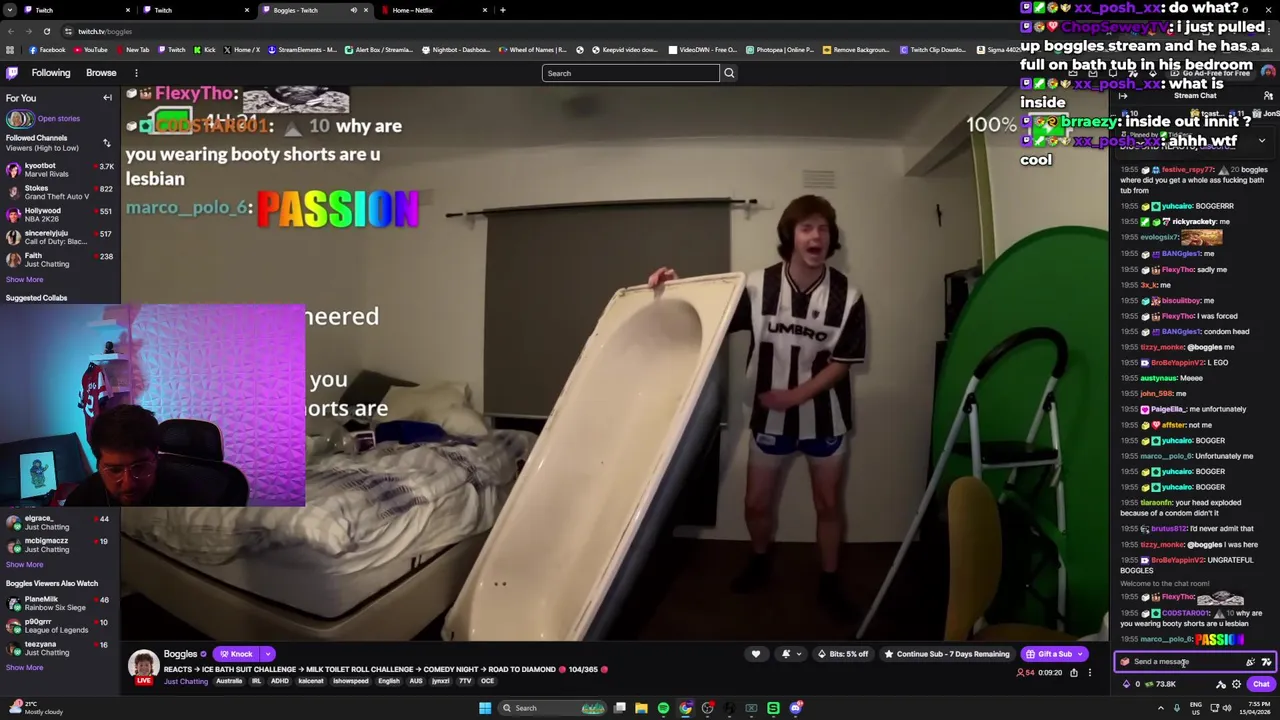Click the share stream icon
Image resolution: width=1280 pixels, height=720 pixels.
[1074, 673]
